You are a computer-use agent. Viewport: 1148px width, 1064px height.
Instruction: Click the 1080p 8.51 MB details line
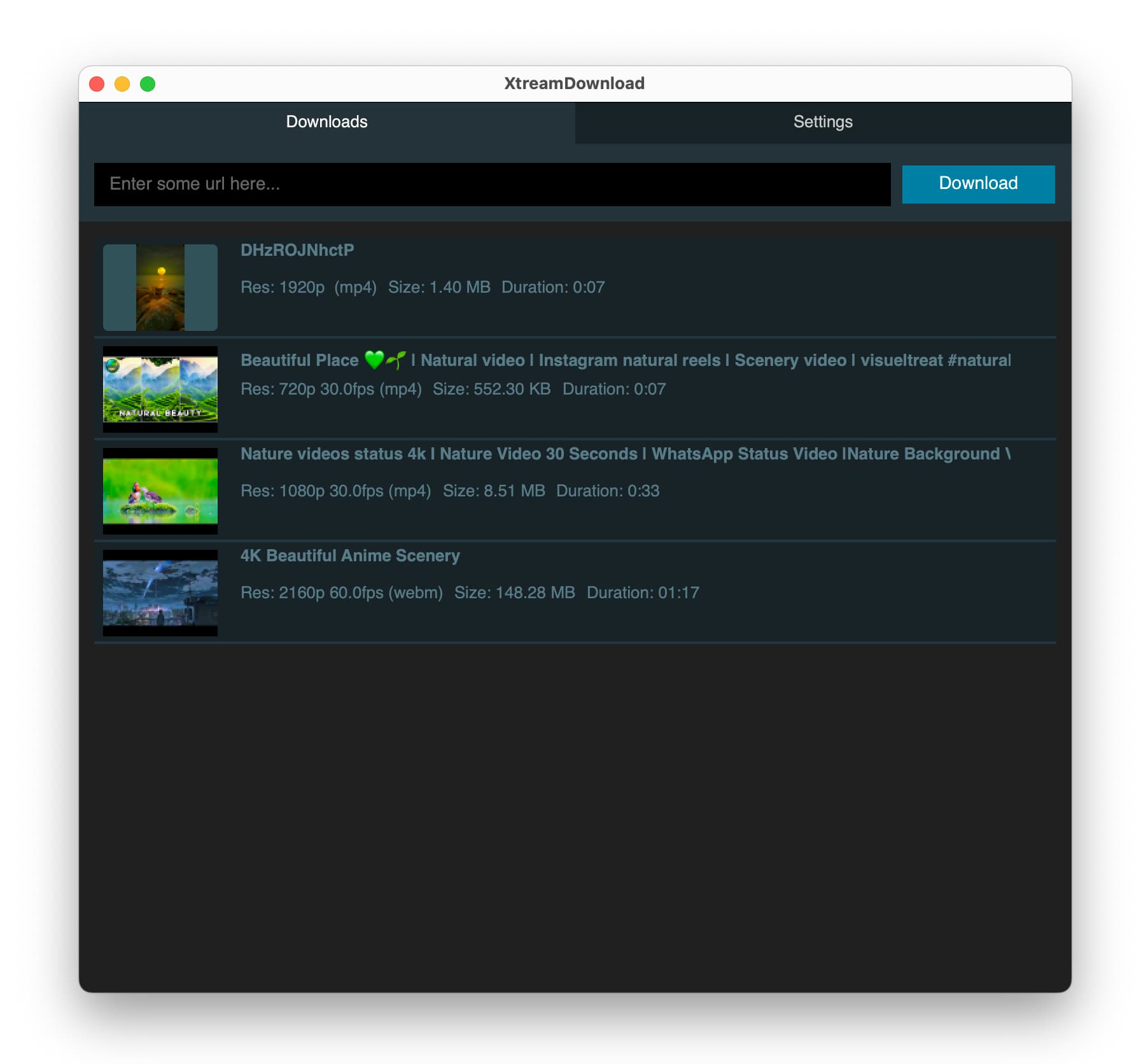[x=450, y=491]
